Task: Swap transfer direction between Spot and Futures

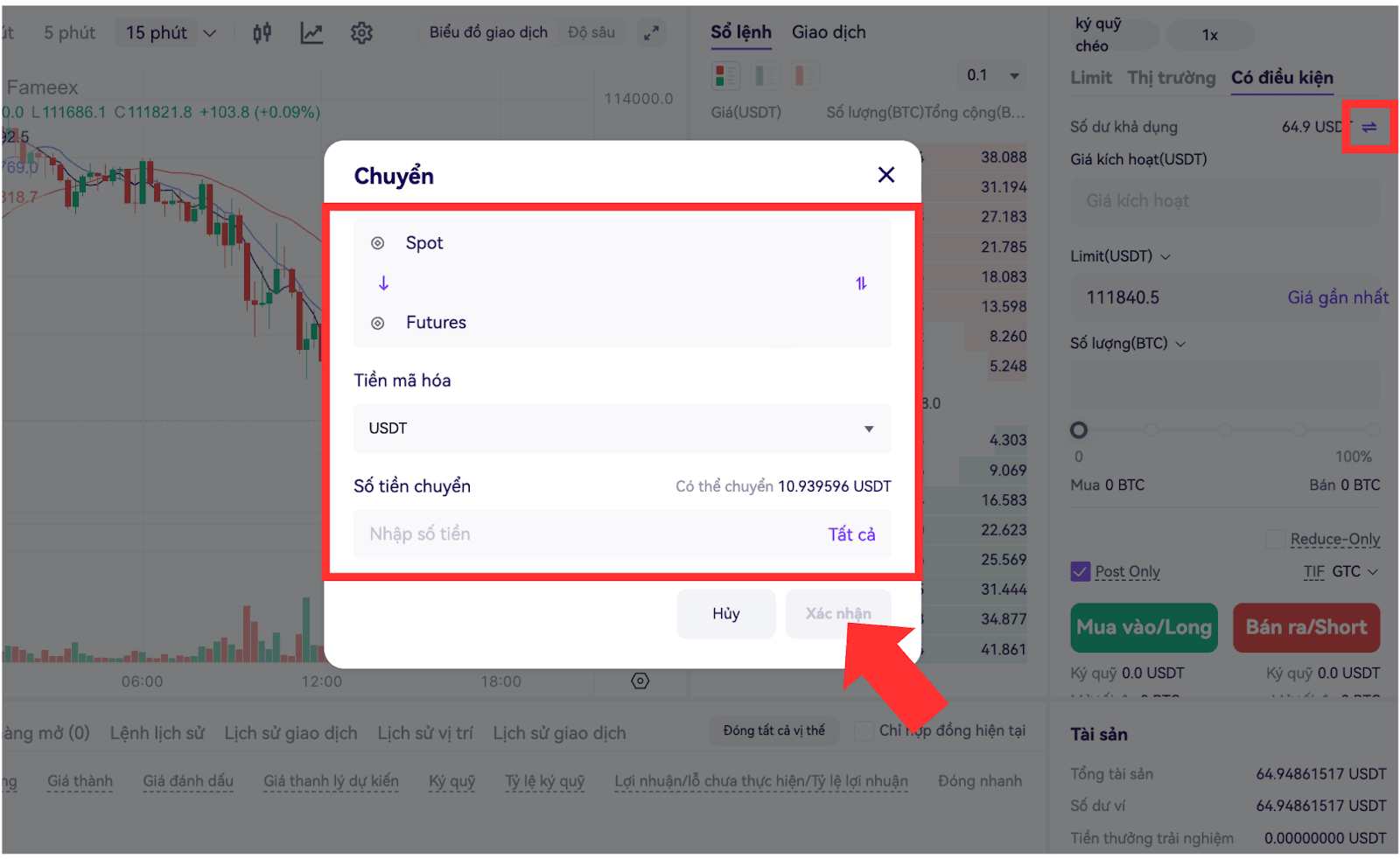Action: [x=861, y=283]
